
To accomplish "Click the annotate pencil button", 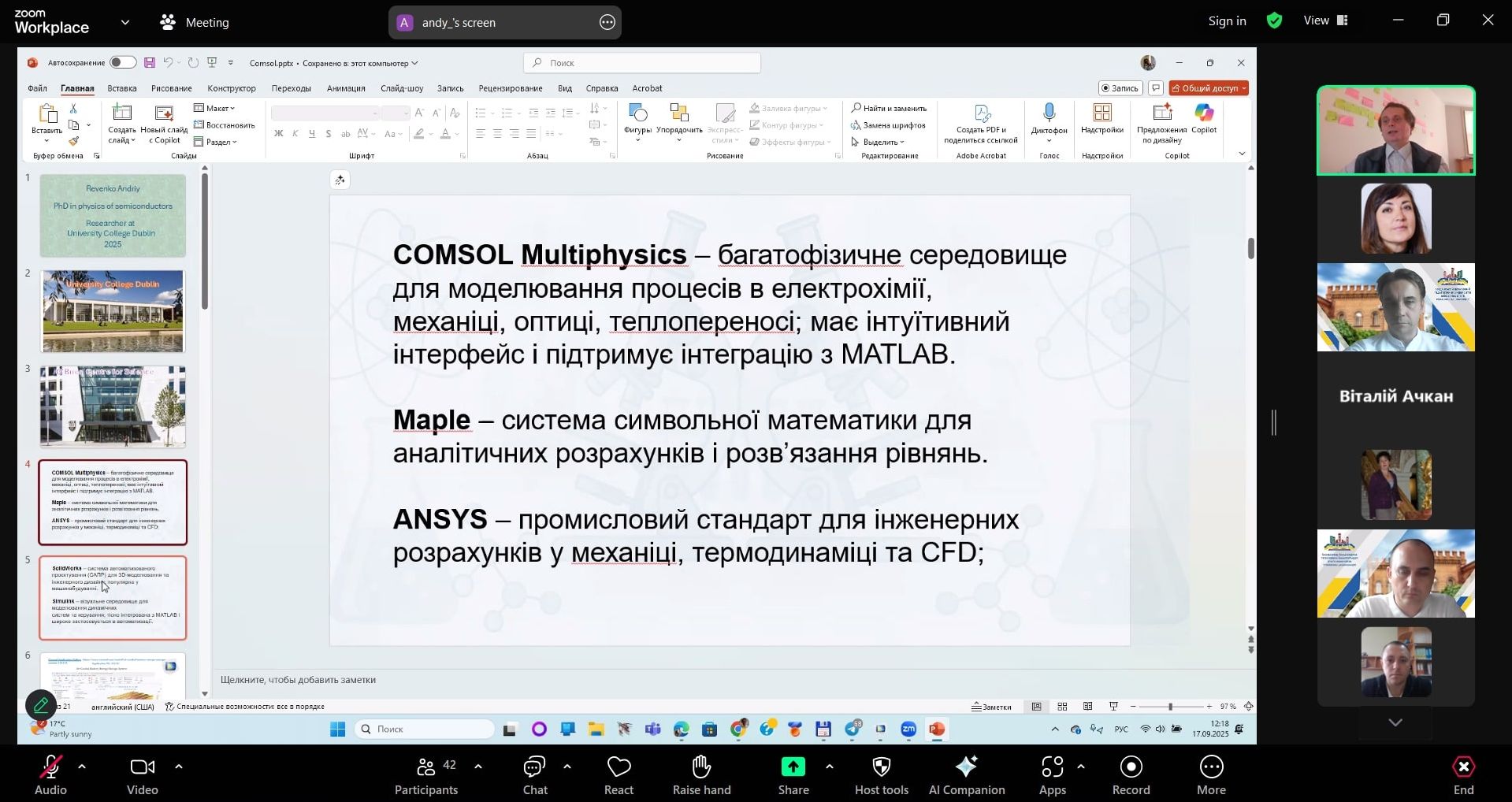I will pos(41,705).
